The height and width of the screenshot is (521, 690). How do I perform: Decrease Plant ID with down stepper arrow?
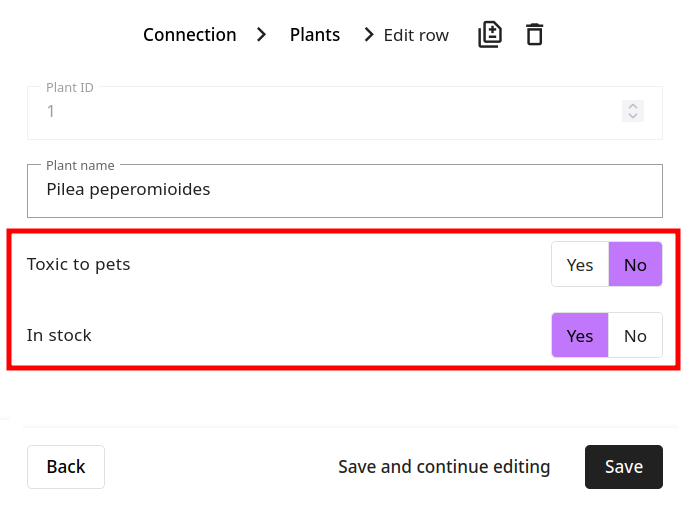pos(632,117)
